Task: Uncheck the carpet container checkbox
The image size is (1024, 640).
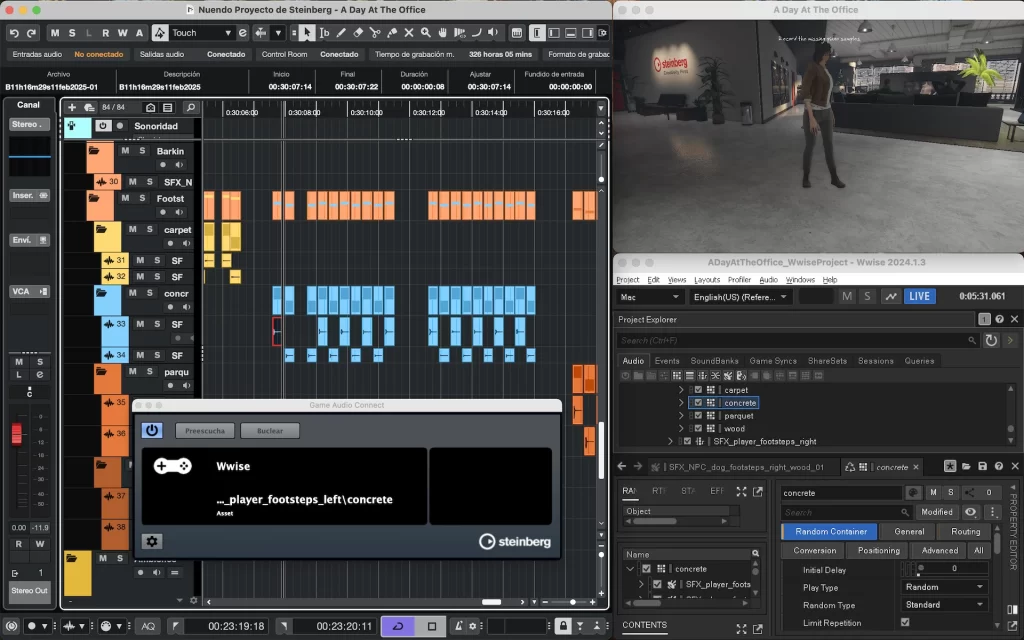Action: coord(698,390)
